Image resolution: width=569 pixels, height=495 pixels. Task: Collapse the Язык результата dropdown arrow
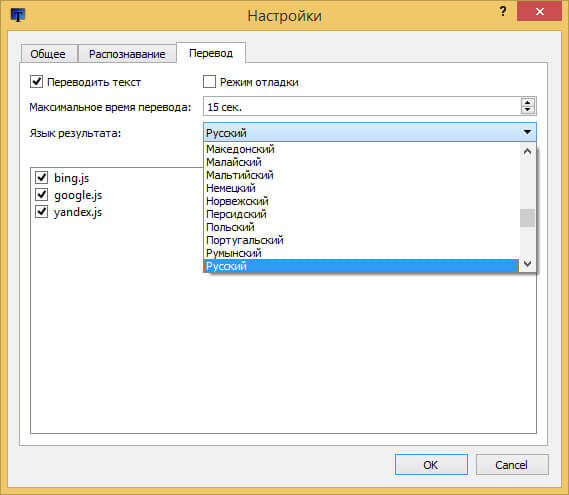(527, 132)
